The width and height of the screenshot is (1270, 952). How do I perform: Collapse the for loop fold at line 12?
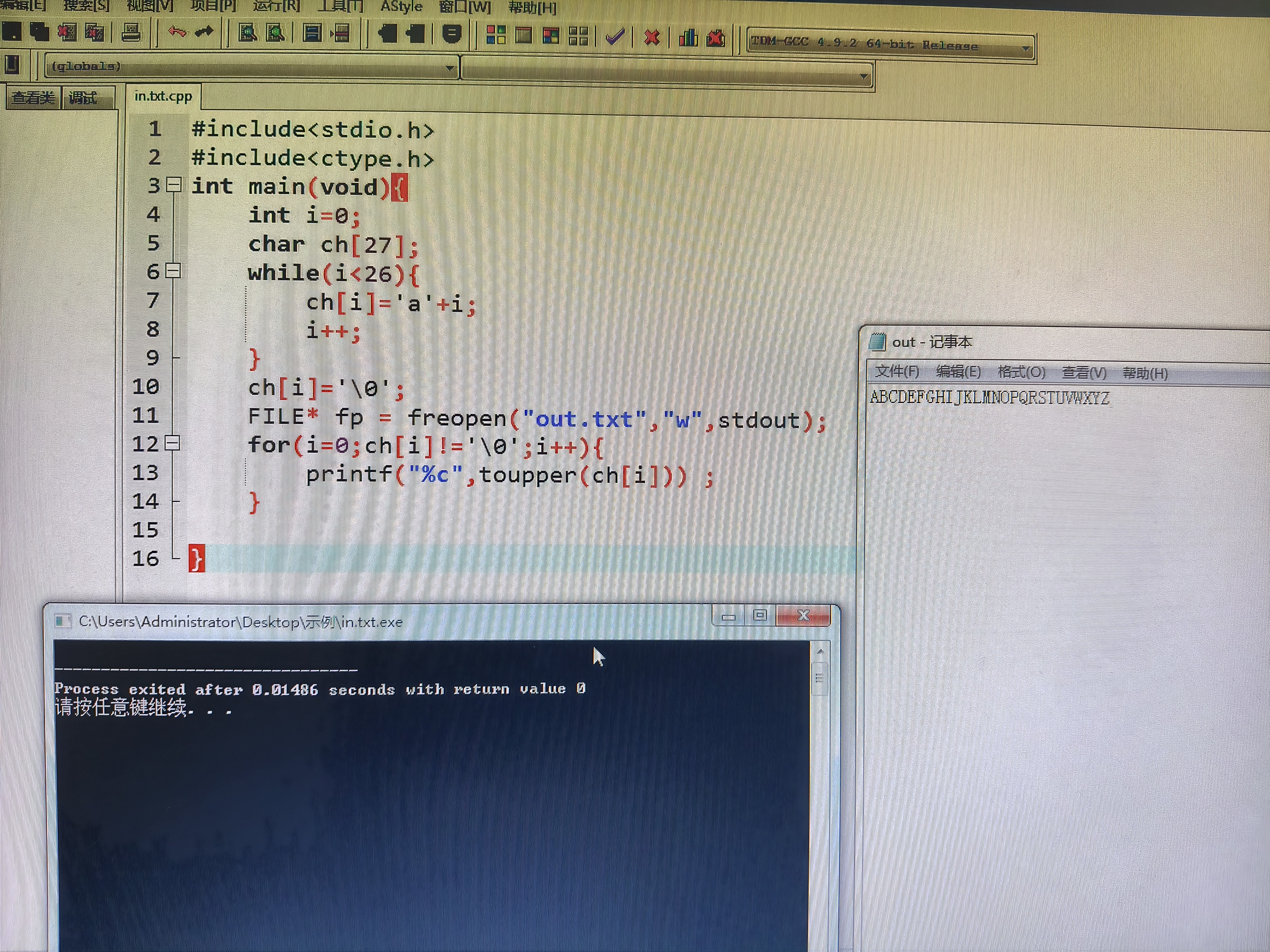point(172,443)
